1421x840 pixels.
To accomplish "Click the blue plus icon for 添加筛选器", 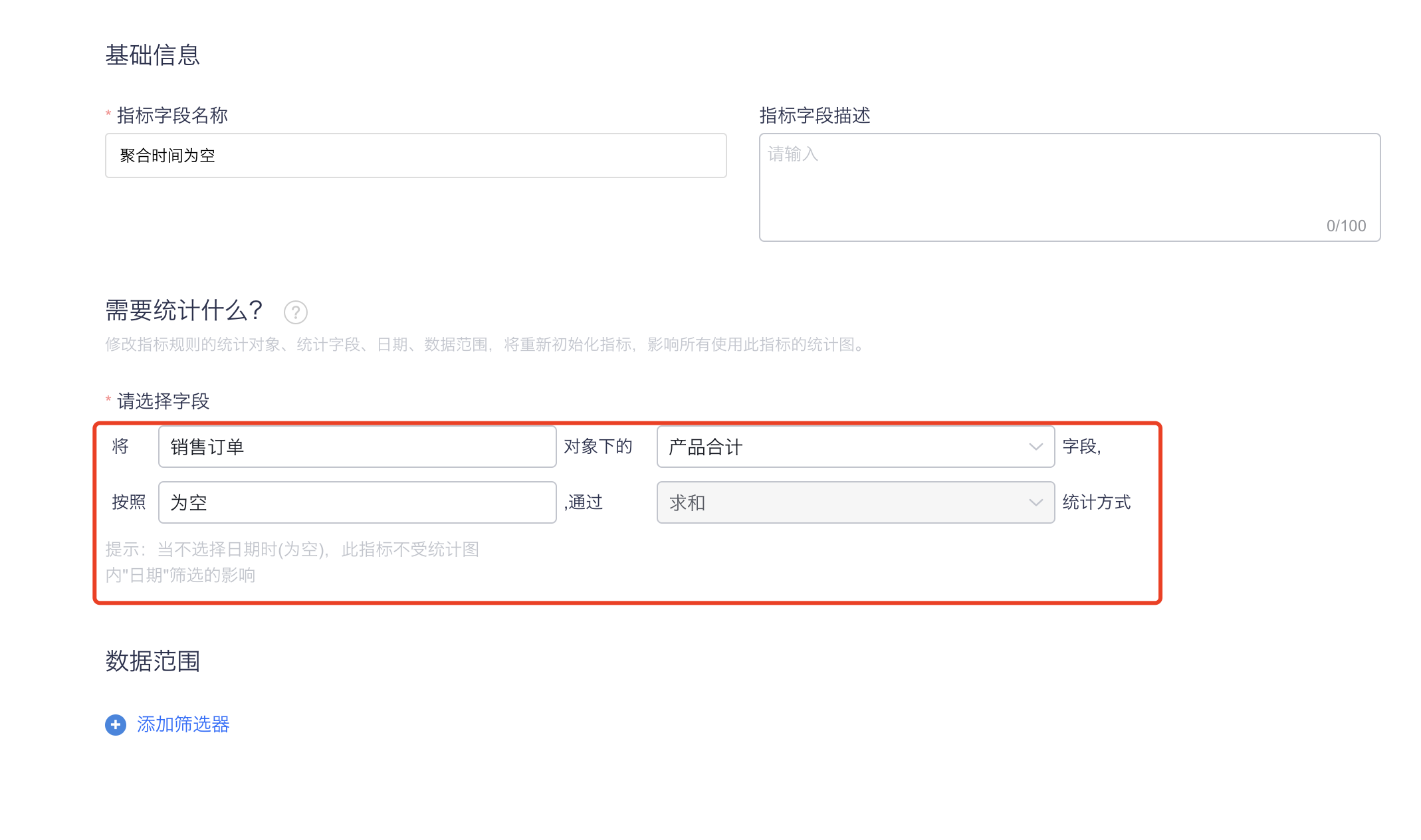I will 116,724.
